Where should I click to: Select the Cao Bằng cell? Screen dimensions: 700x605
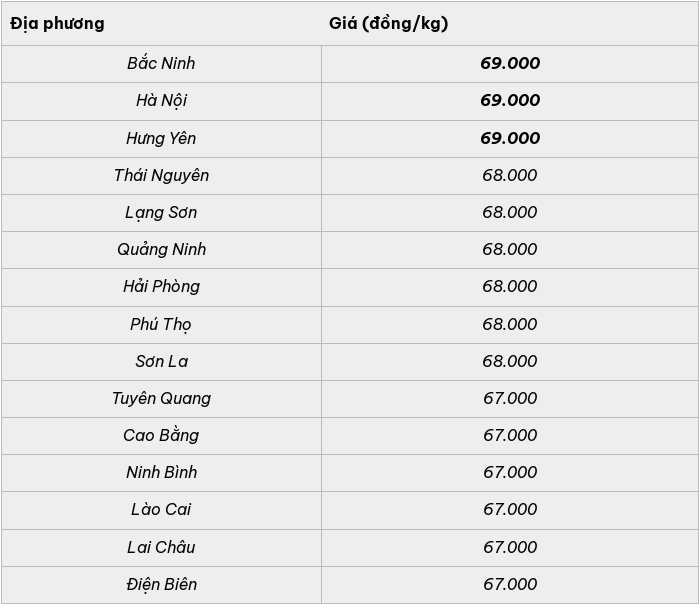click(x=161, y=436)
